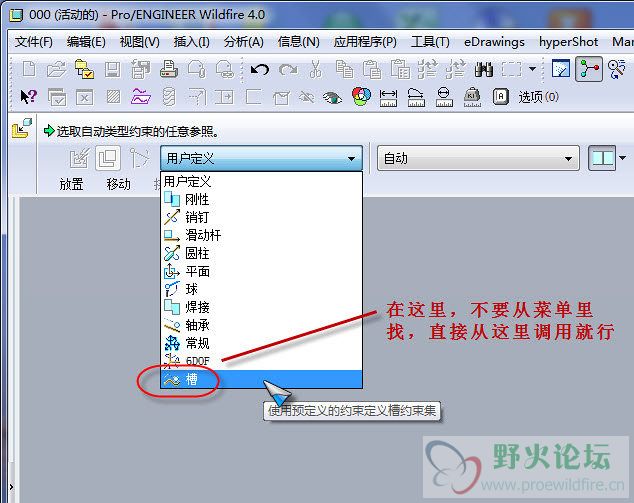Image resolution: width=634 pixels, height=503 pixels.
Task: Click the Cut scissors icon
Action: tap(315, 69)
